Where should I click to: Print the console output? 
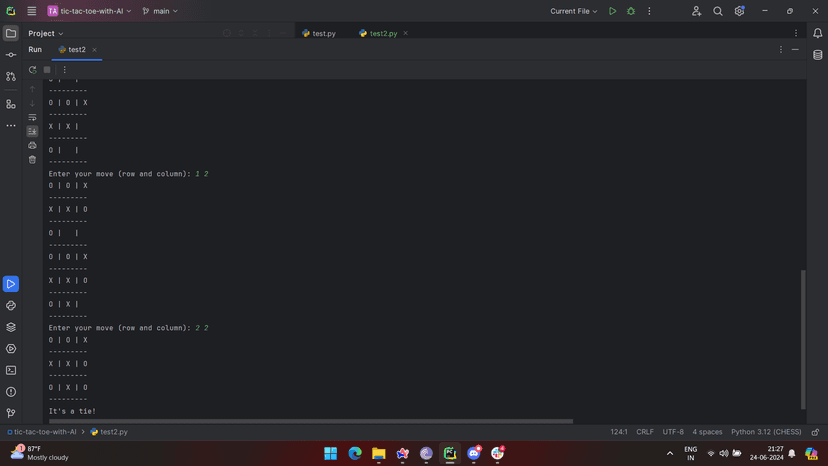(32, 145)
